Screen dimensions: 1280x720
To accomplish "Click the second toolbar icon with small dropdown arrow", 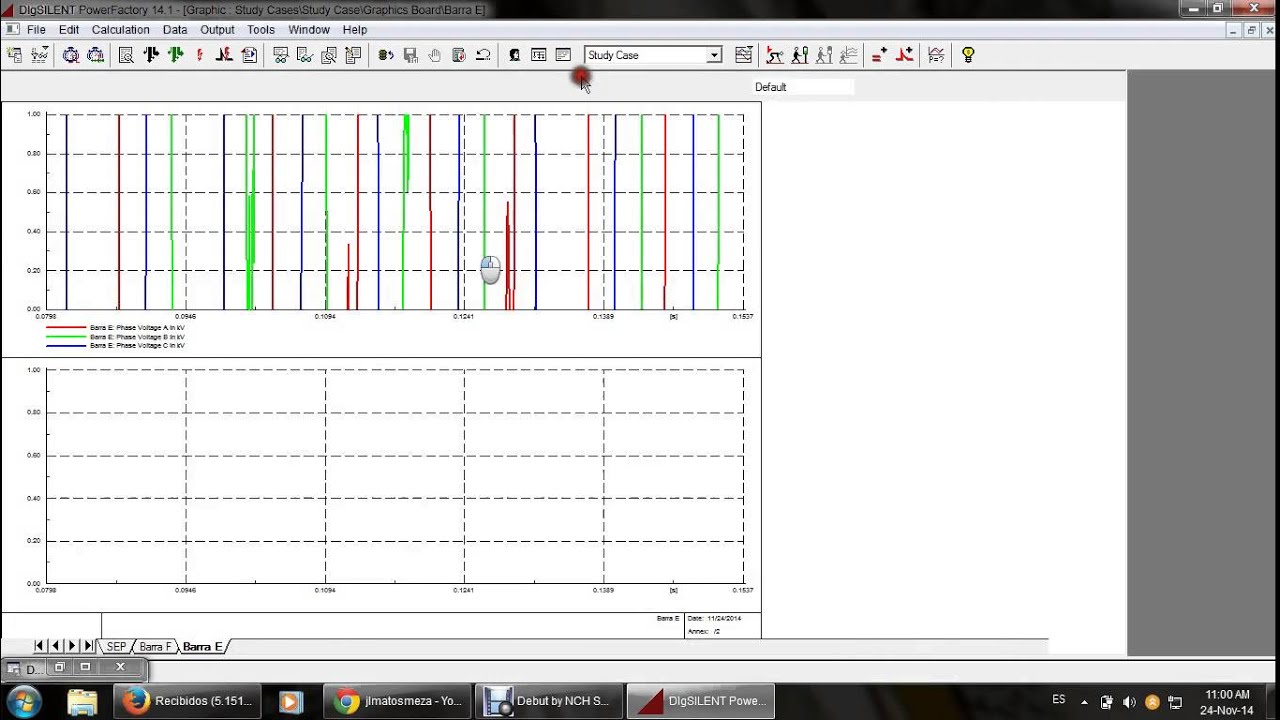I will point(40,55).
